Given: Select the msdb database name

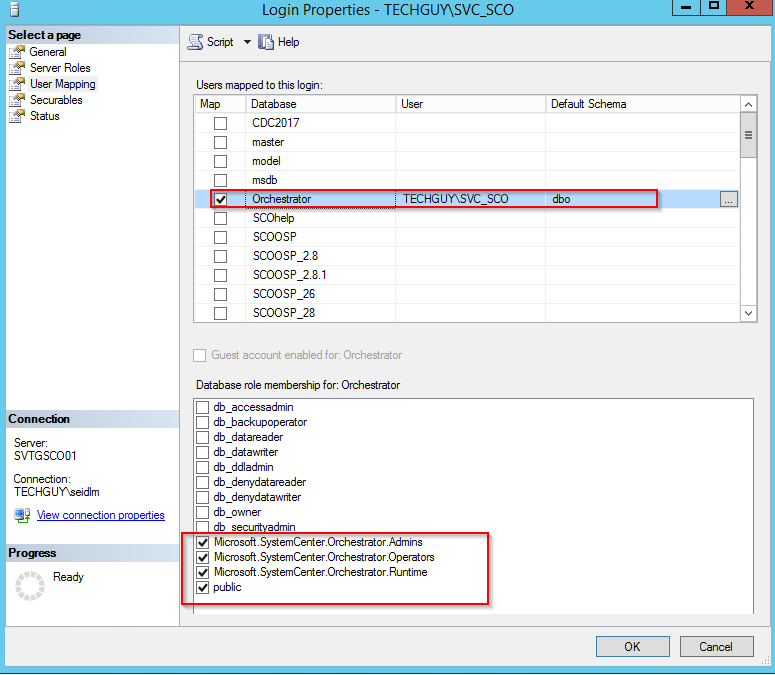Looking at the screenshot, I should tap(264, 180).
